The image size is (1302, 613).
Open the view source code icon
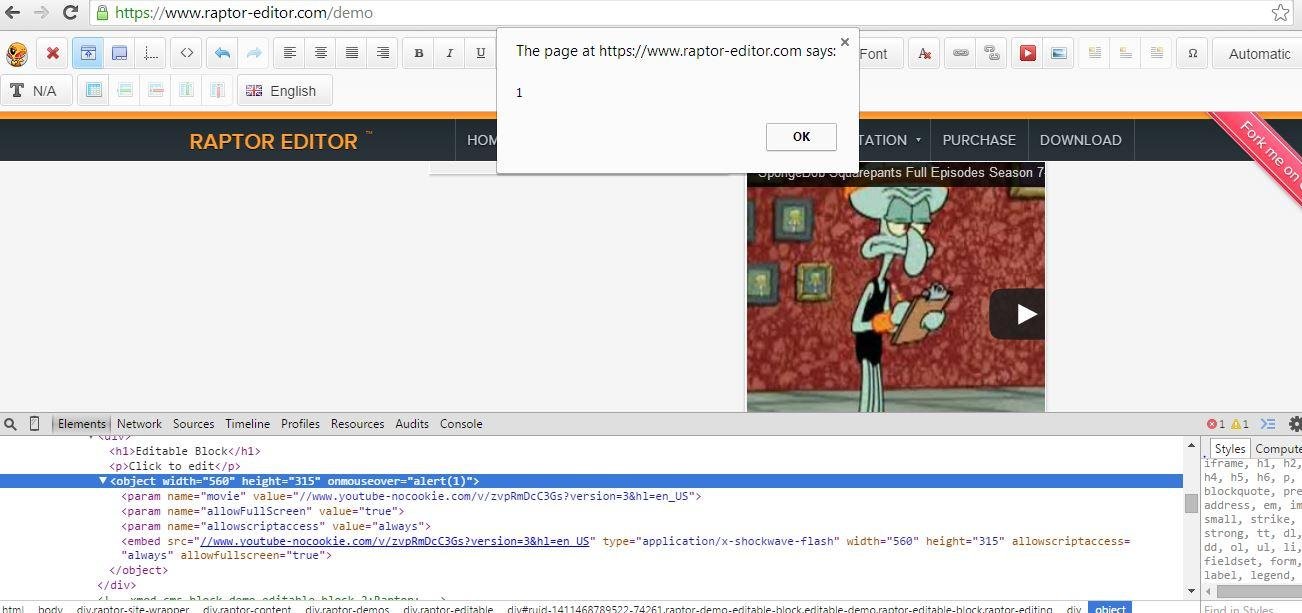pos(187,53)
